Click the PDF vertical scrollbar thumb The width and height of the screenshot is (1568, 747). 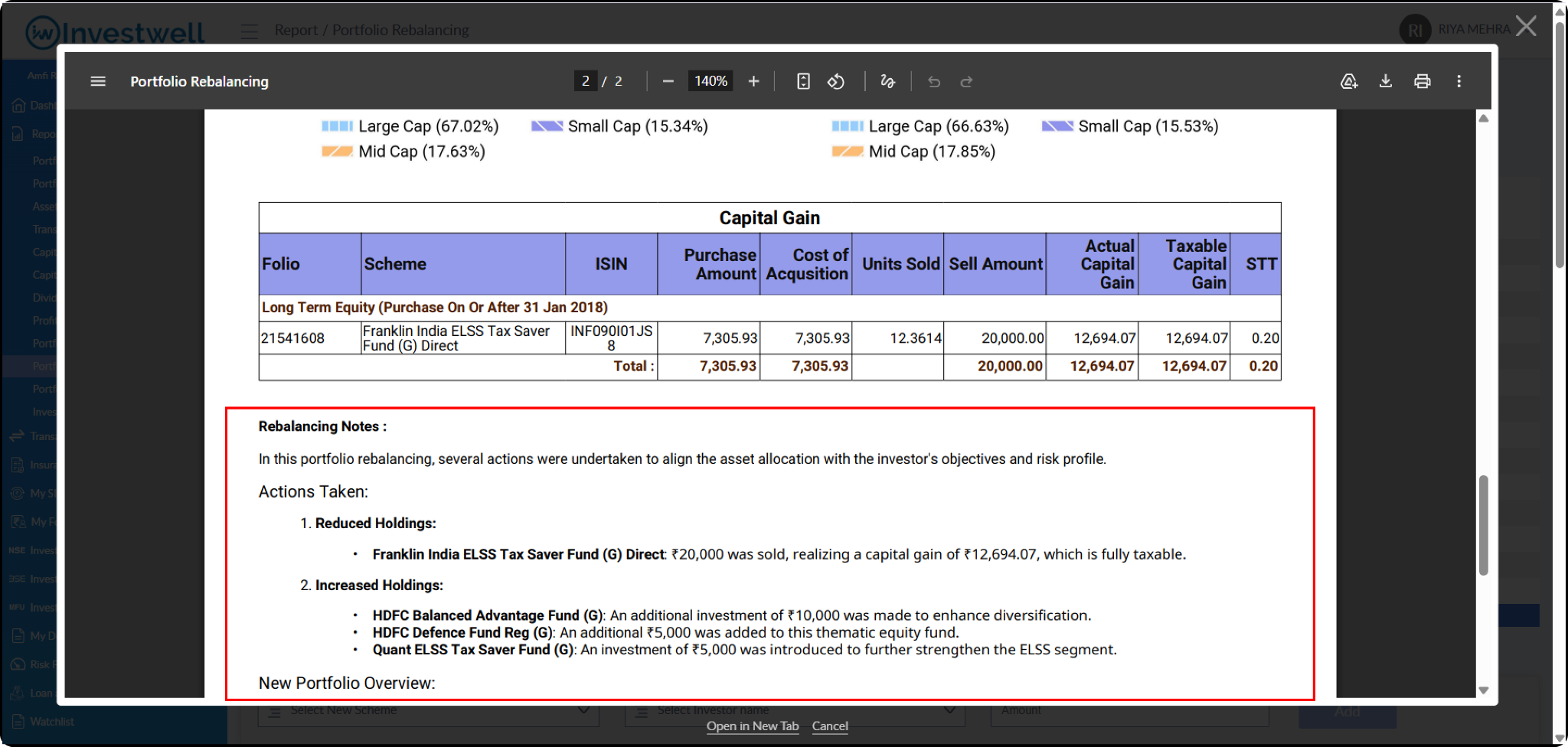click(x=1484, y=525)
